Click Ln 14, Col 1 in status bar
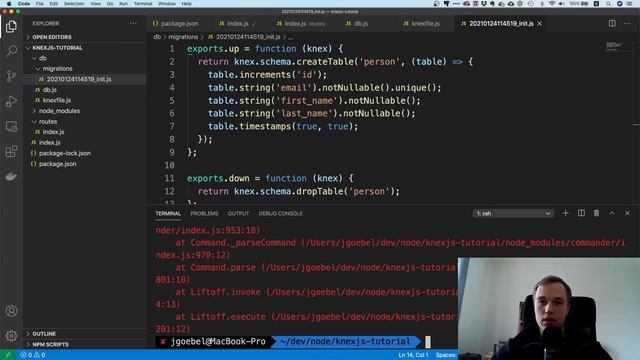This screenshot has width=640, height=360. pyautogui.click(x=413, y=355)
